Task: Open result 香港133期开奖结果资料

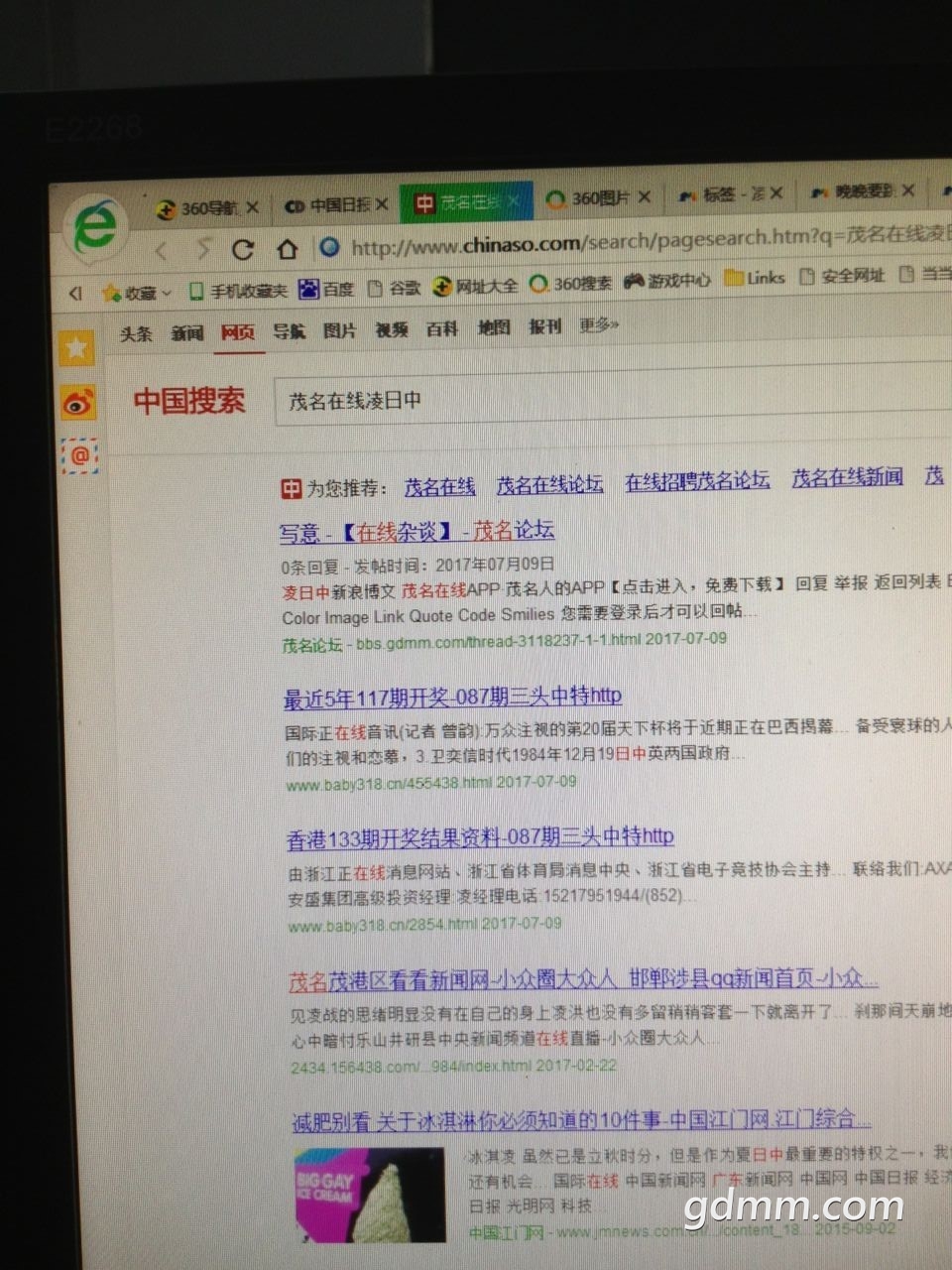Action: tap(480, 838)
